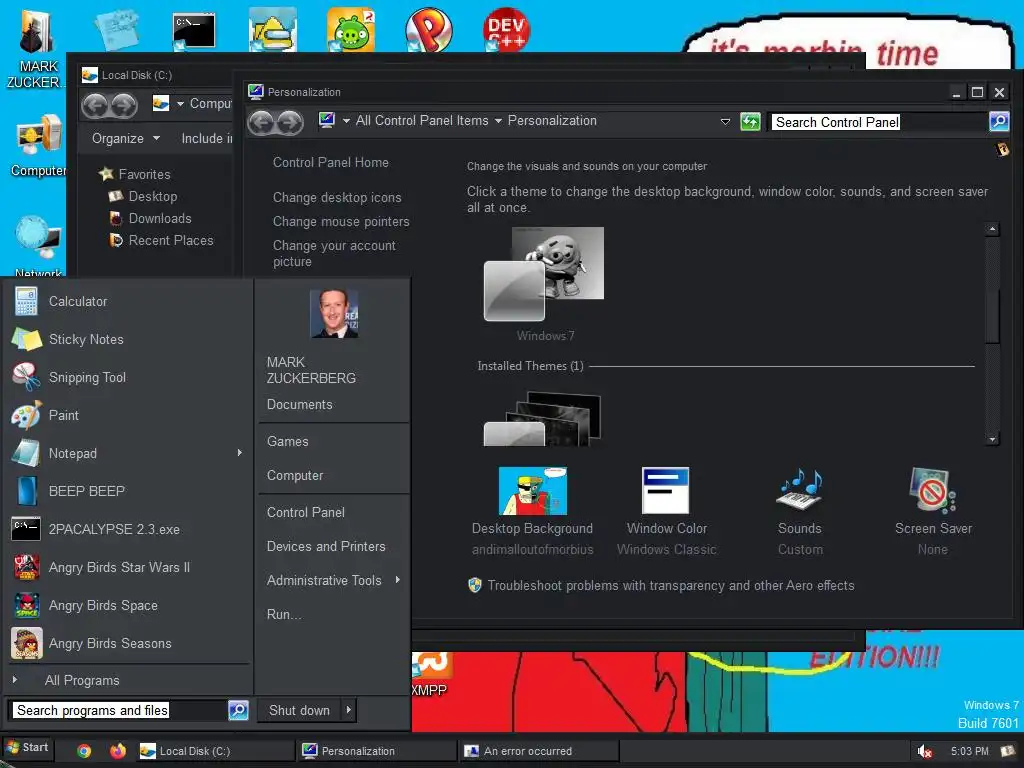Expand All Programs list

tap(82, 680)
